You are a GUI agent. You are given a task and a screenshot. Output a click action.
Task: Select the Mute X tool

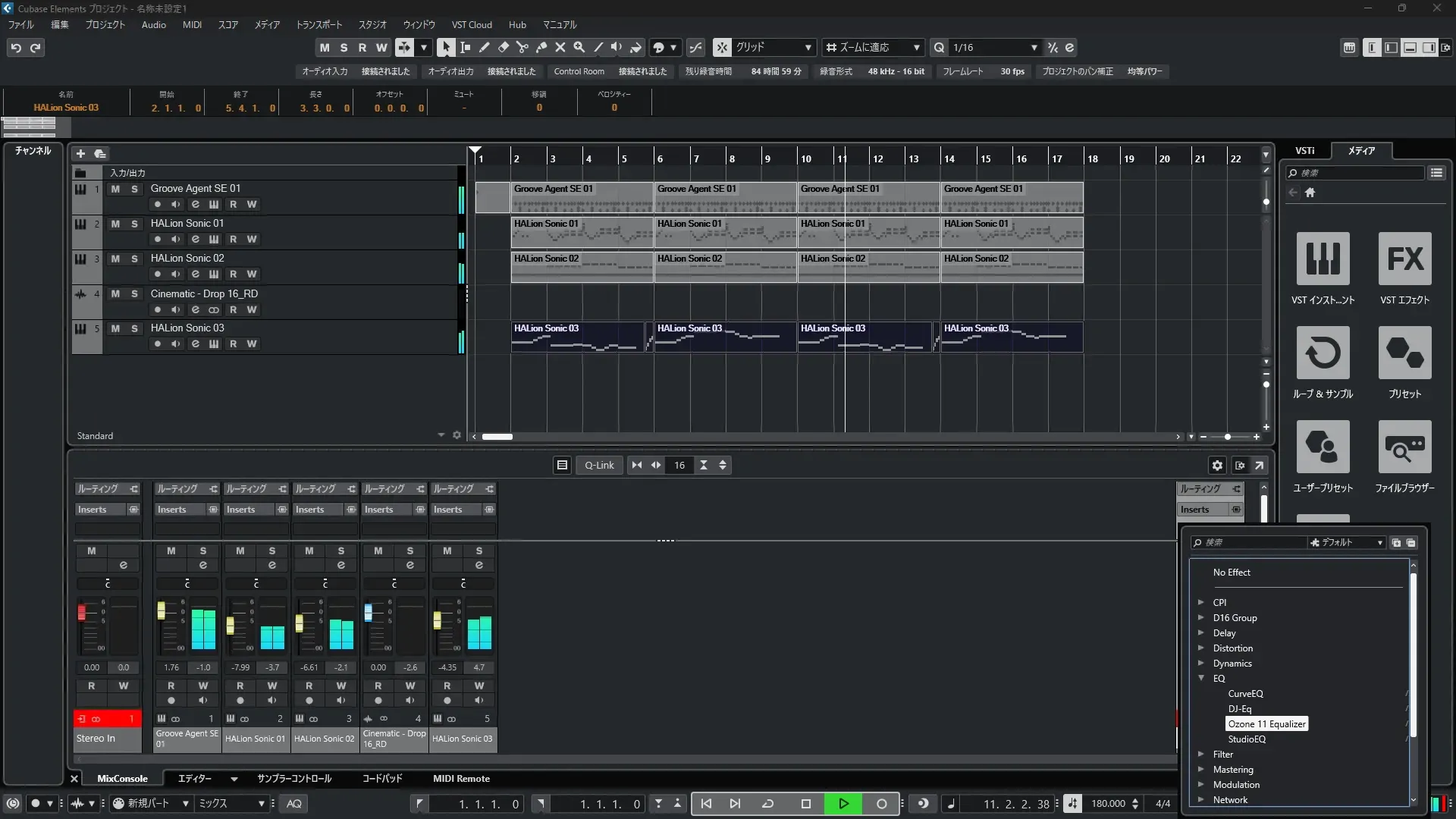click(560, 47)
